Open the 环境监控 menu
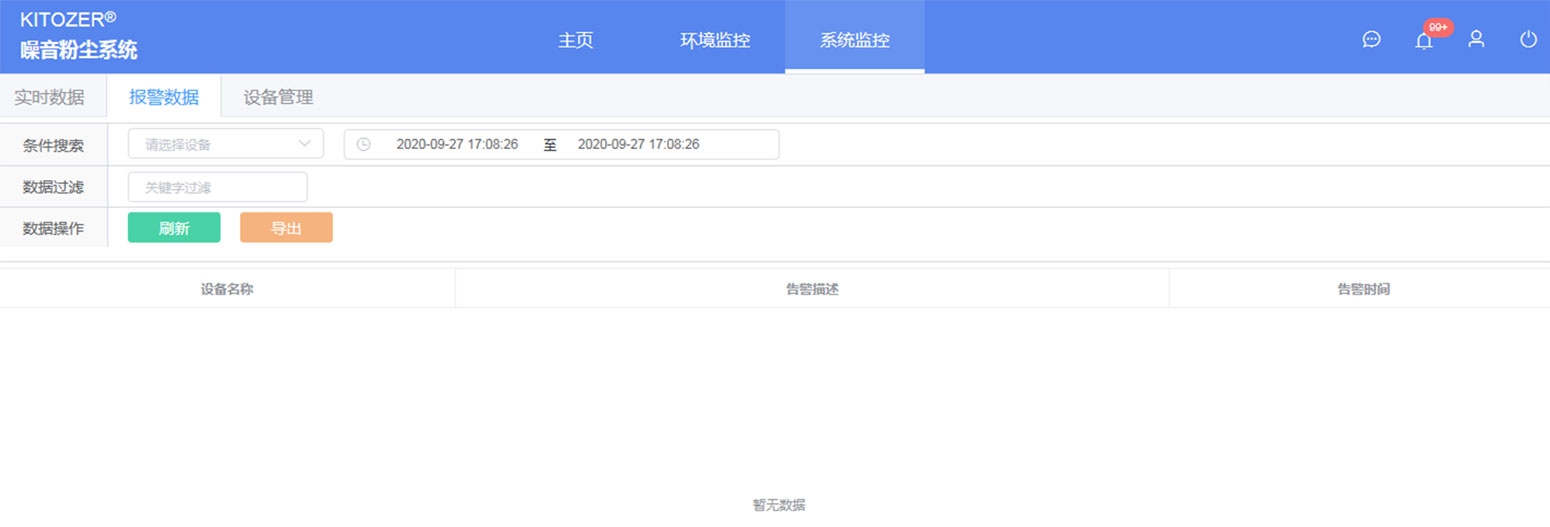This screenshot has height=527, width=1550. (715, 41)
